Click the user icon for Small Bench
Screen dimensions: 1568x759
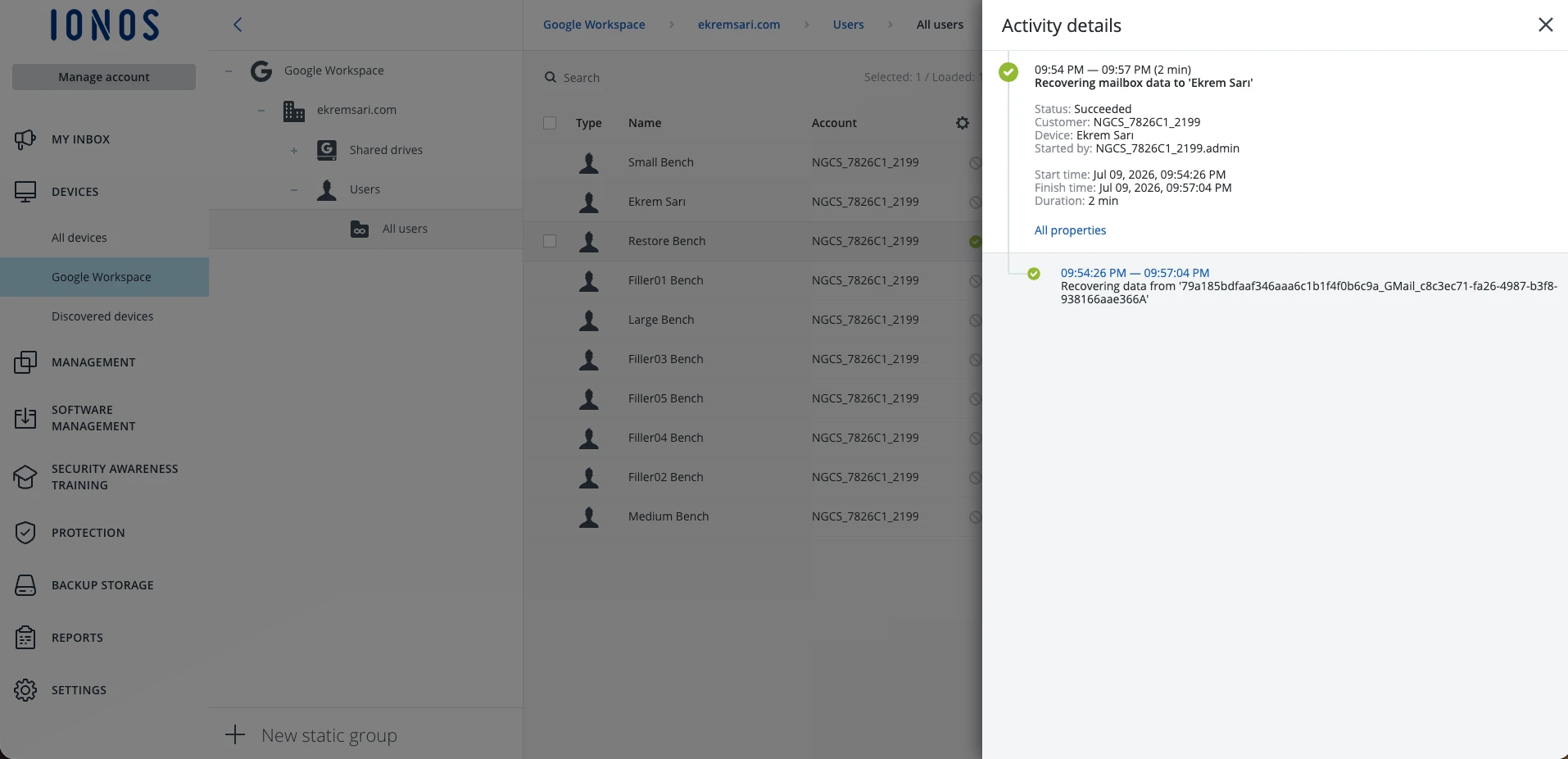click(588, 162)
